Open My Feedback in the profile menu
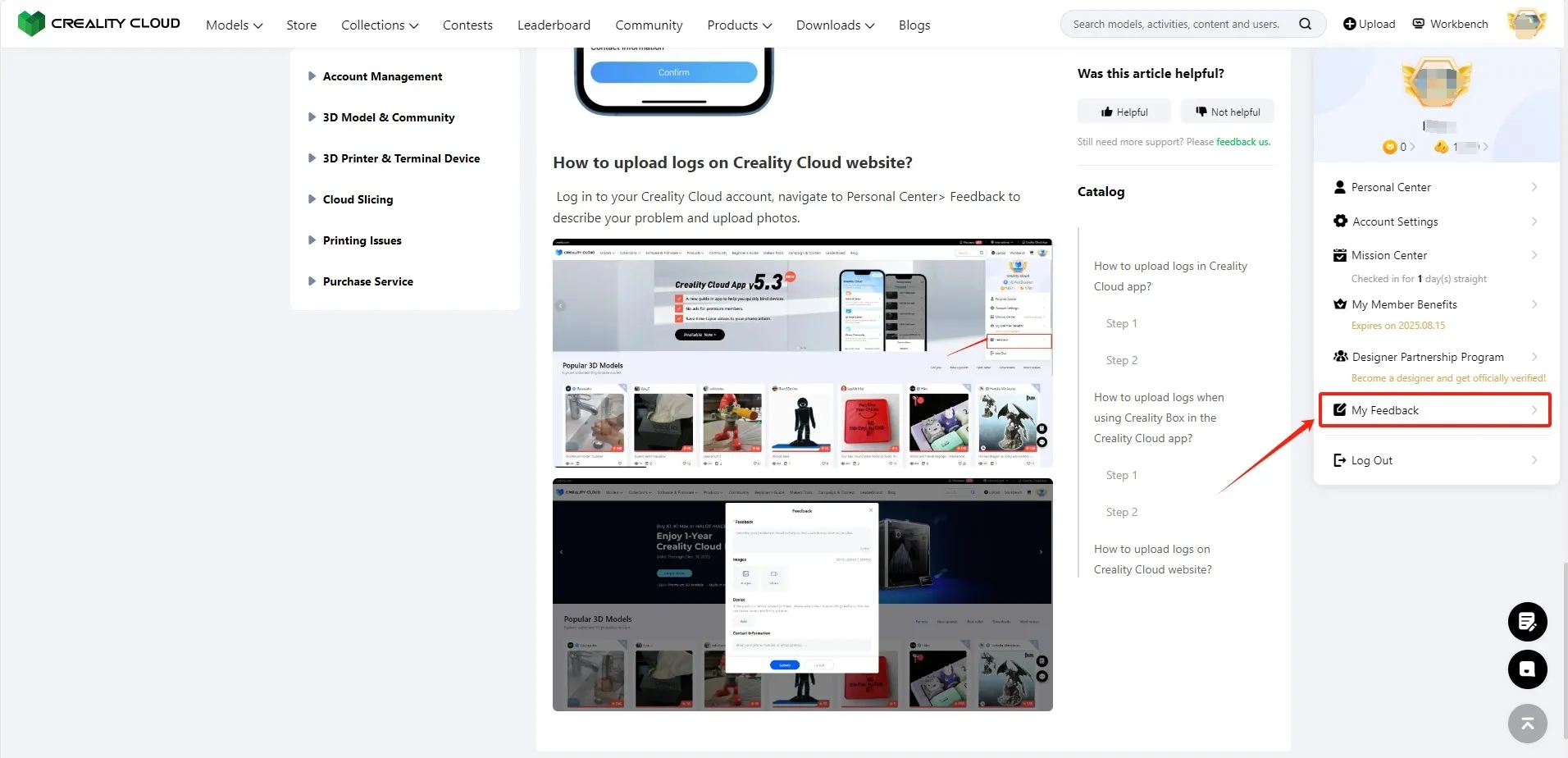 (1434, 410)
